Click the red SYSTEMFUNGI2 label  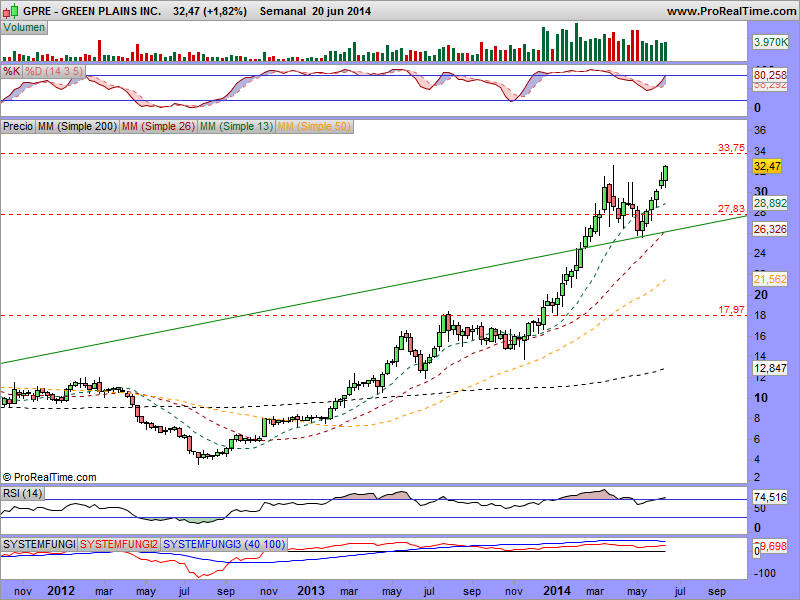[x=119, y=544]
